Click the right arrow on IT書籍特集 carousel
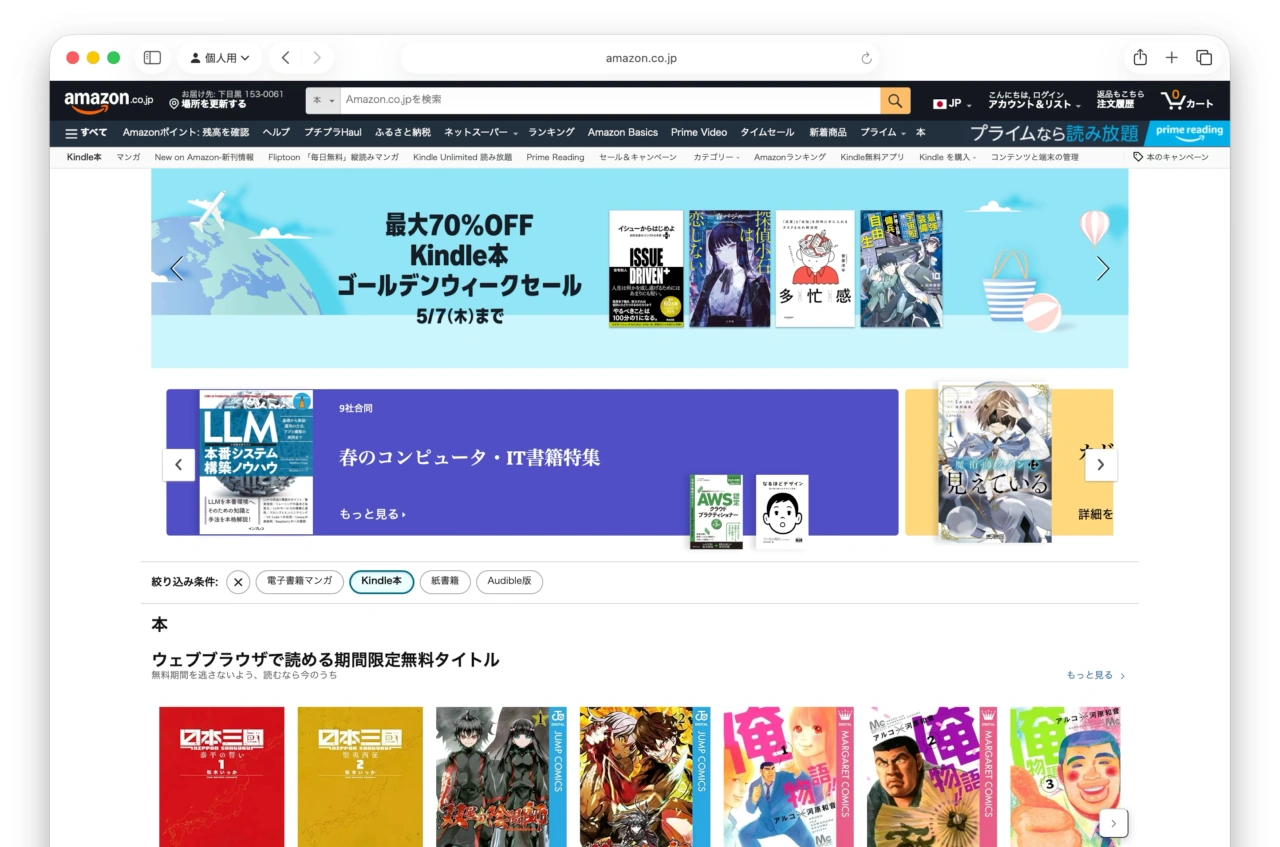1280x847 pixels. pos(1101,464)
